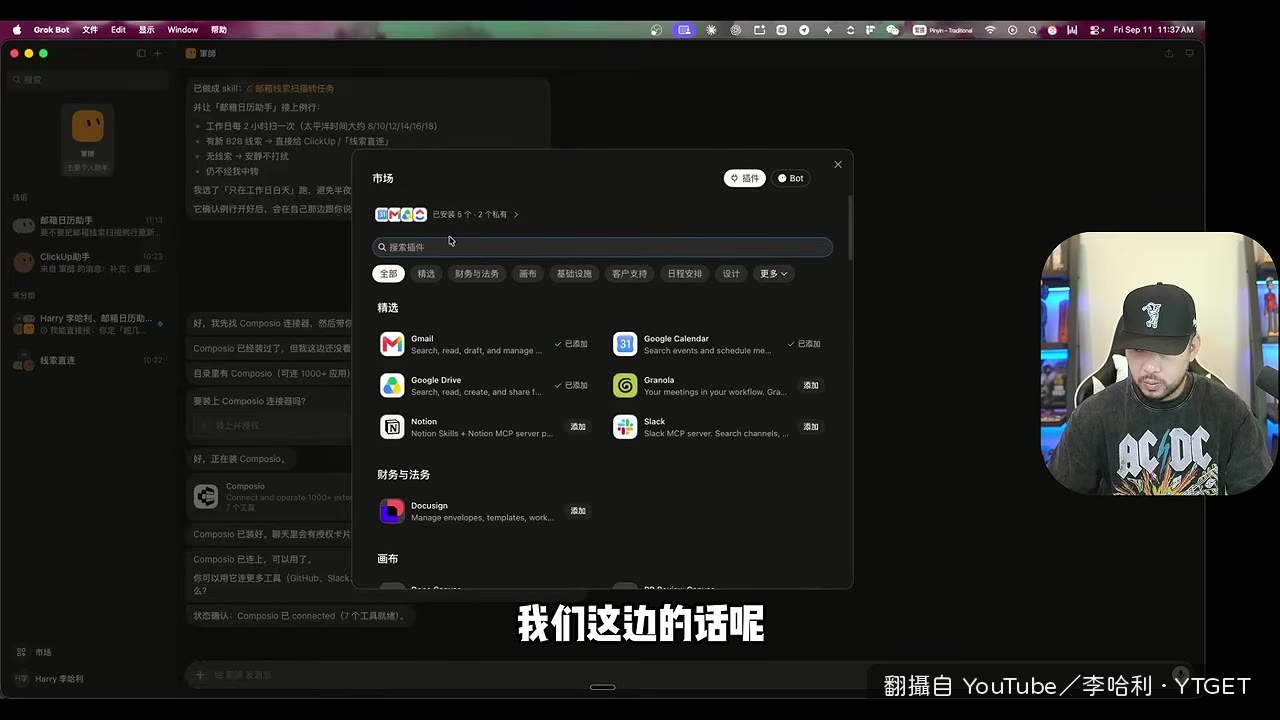Add the Granola plugin
Image resolution: width=1280 pixels, height=720 pixels.
(x=811, y=385)
